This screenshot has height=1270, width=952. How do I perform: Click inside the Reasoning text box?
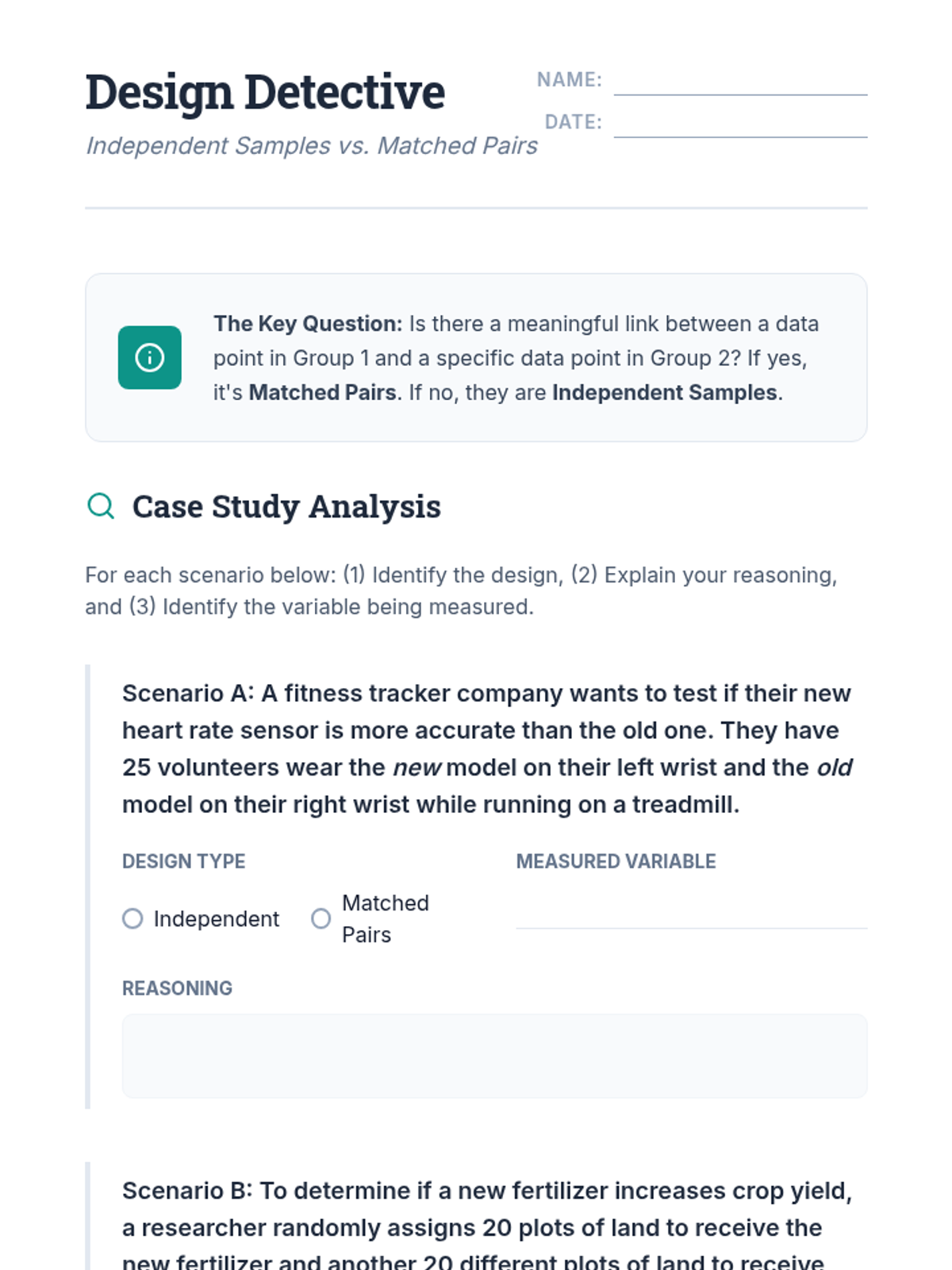494,1056
